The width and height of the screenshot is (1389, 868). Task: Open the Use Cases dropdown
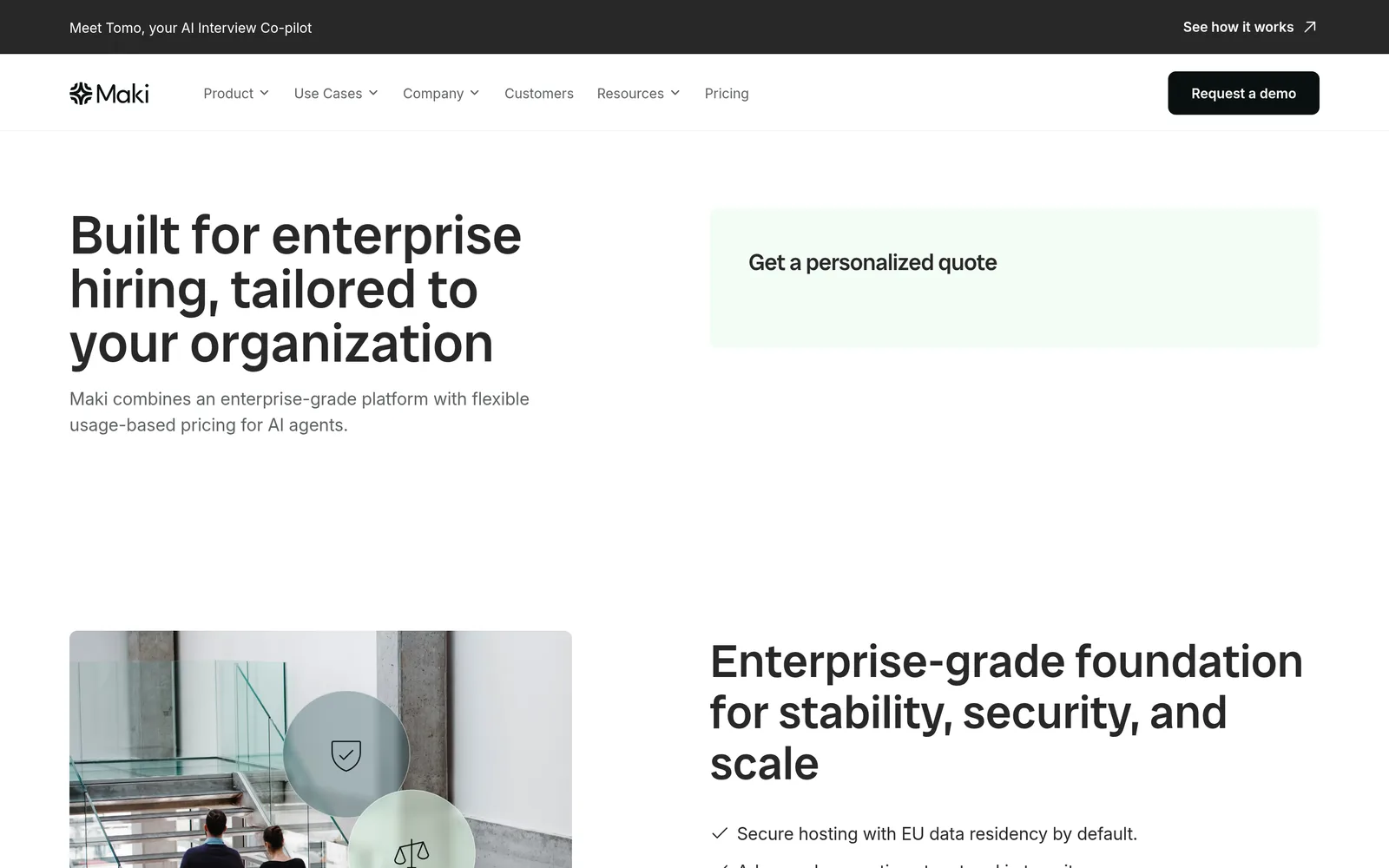tap(336, 93)
